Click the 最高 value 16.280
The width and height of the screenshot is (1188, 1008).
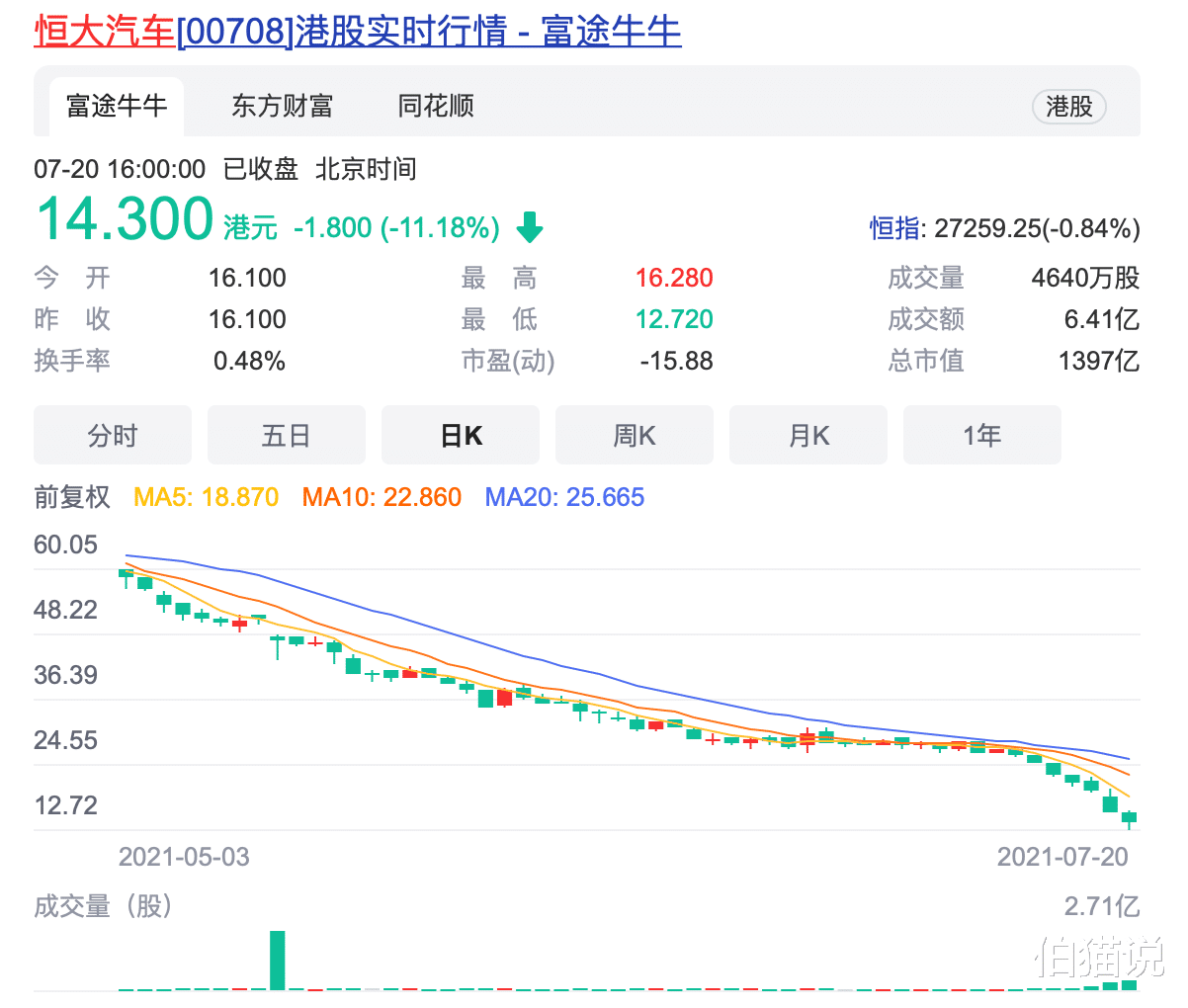(x=674, y=278)
